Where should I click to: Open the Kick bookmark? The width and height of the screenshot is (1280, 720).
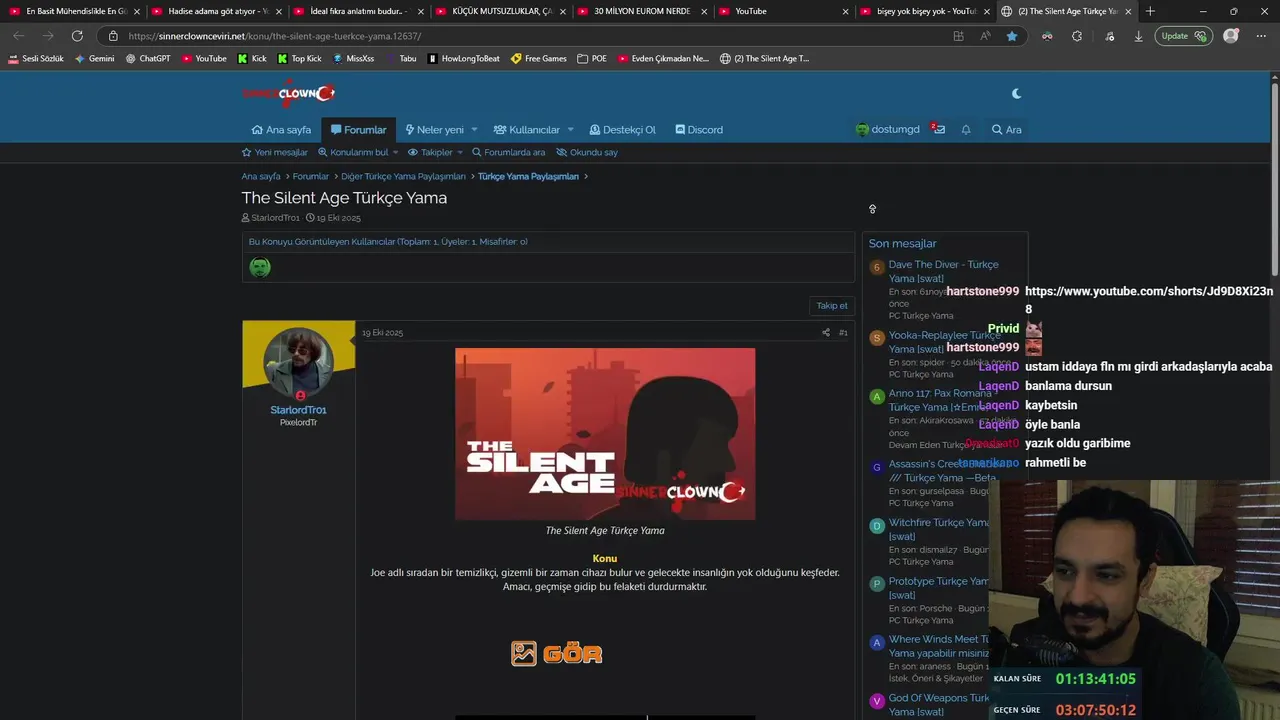[252, 58]
